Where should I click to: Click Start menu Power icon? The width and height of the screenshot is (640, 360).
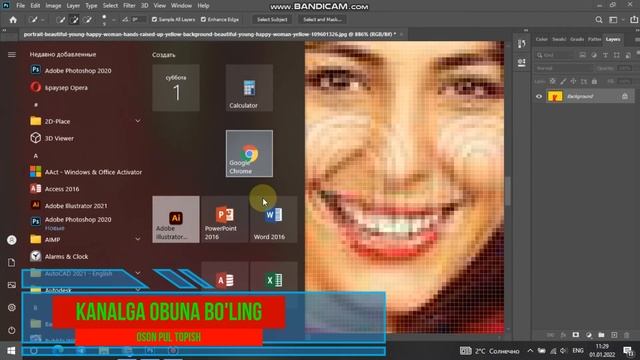(x=12, y=330)
